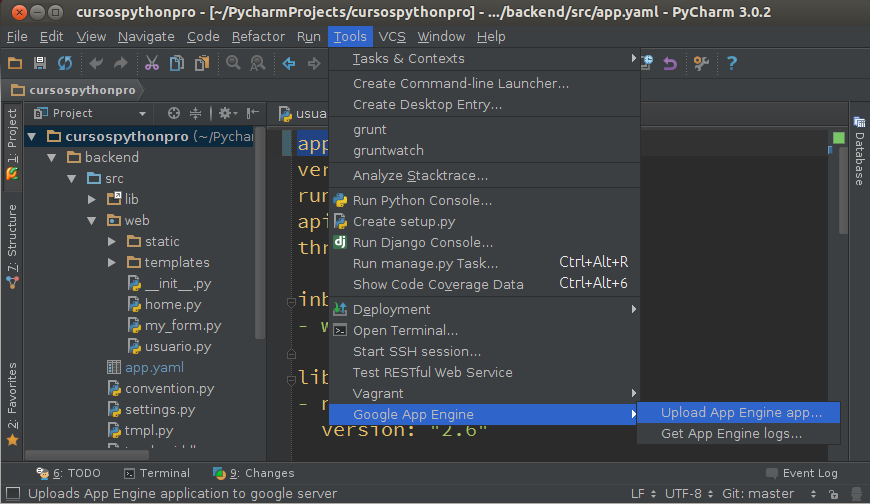Screen dimensions: 870x504
Task: Open the 9: Changes tool window
Action: pyautogui.click(x=254, y=473)
